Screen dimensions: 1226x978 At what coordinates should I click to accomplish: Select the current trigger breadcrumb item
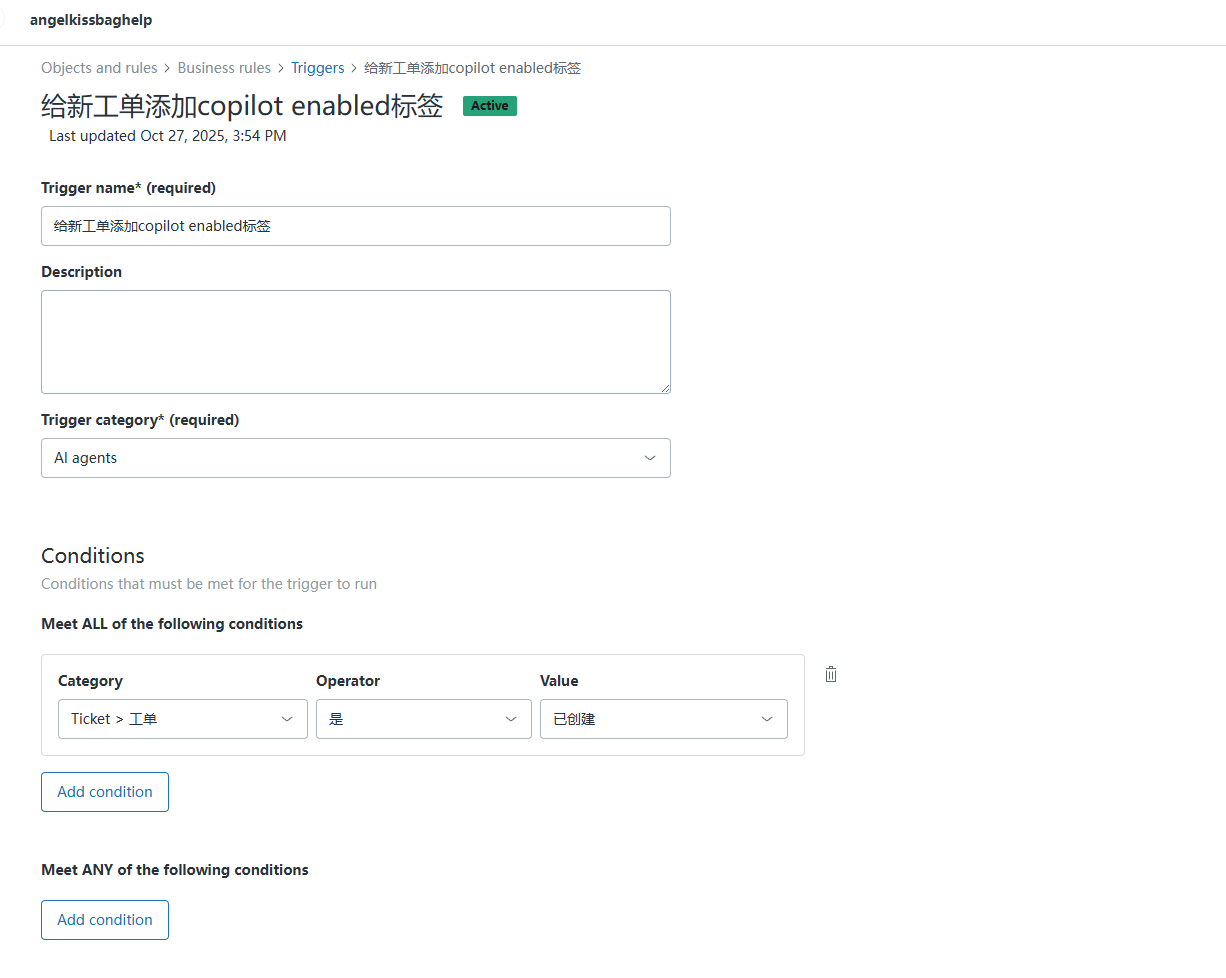(x=472, y=68)
